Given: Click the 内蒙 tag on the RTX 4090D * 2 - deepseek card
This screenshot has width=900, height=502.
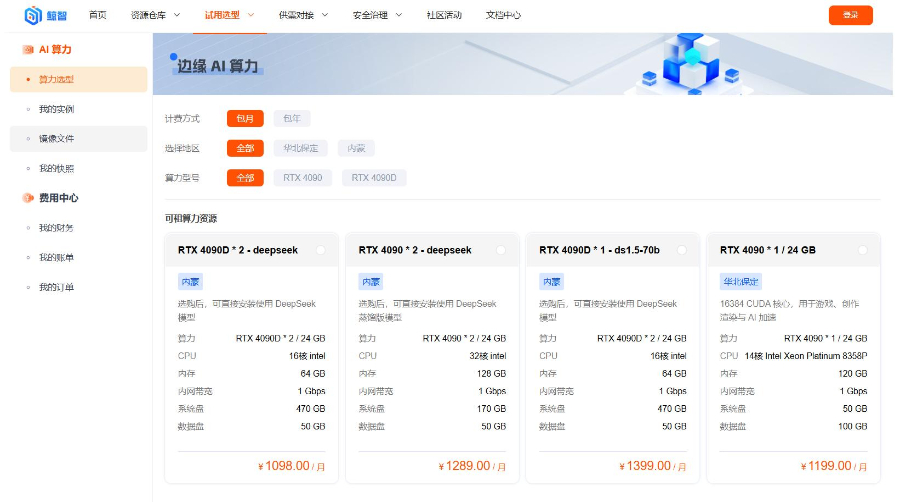Looking at the screenshot, I should (190, 282).
